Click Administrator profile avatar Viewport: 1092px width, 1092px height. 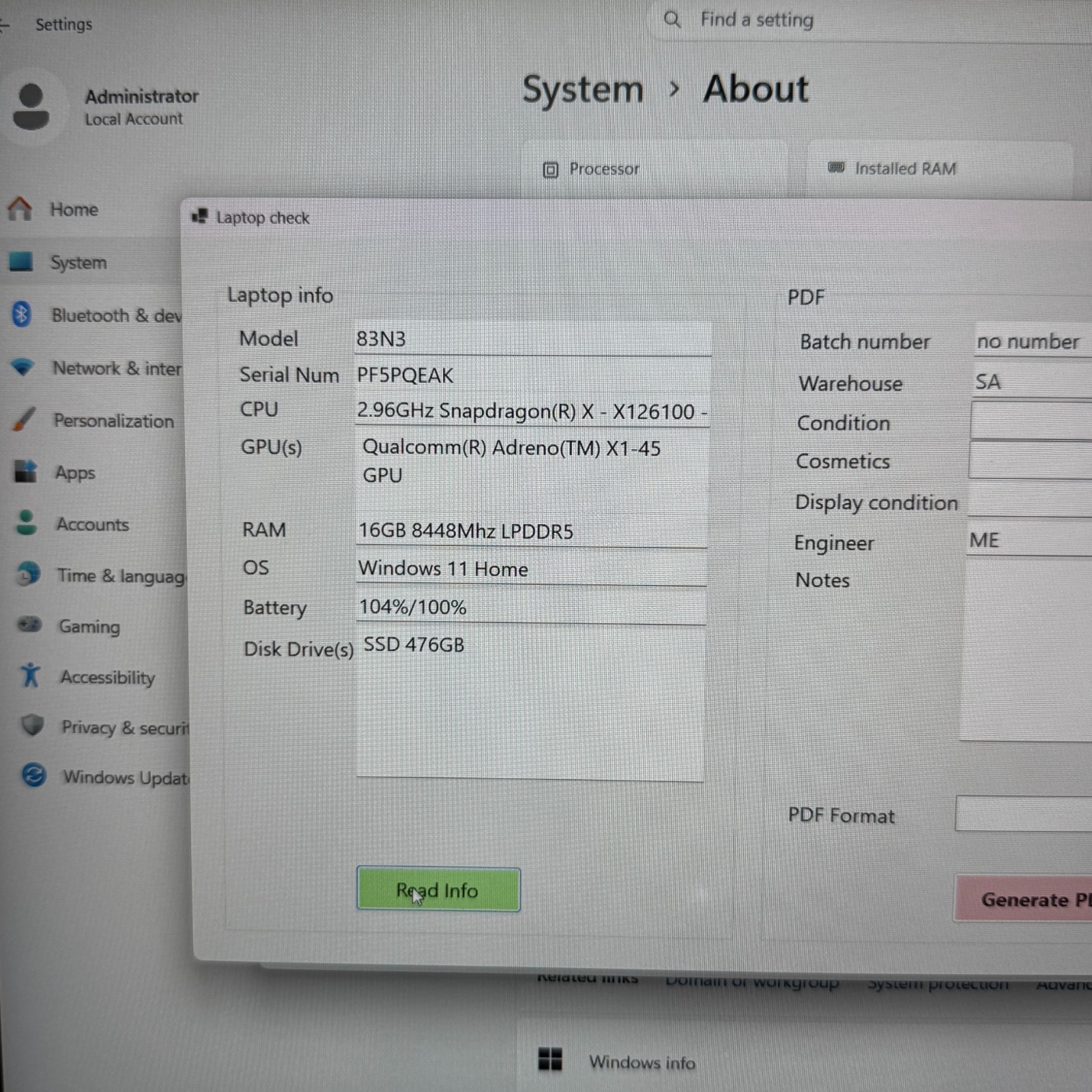tap(31, 107)
